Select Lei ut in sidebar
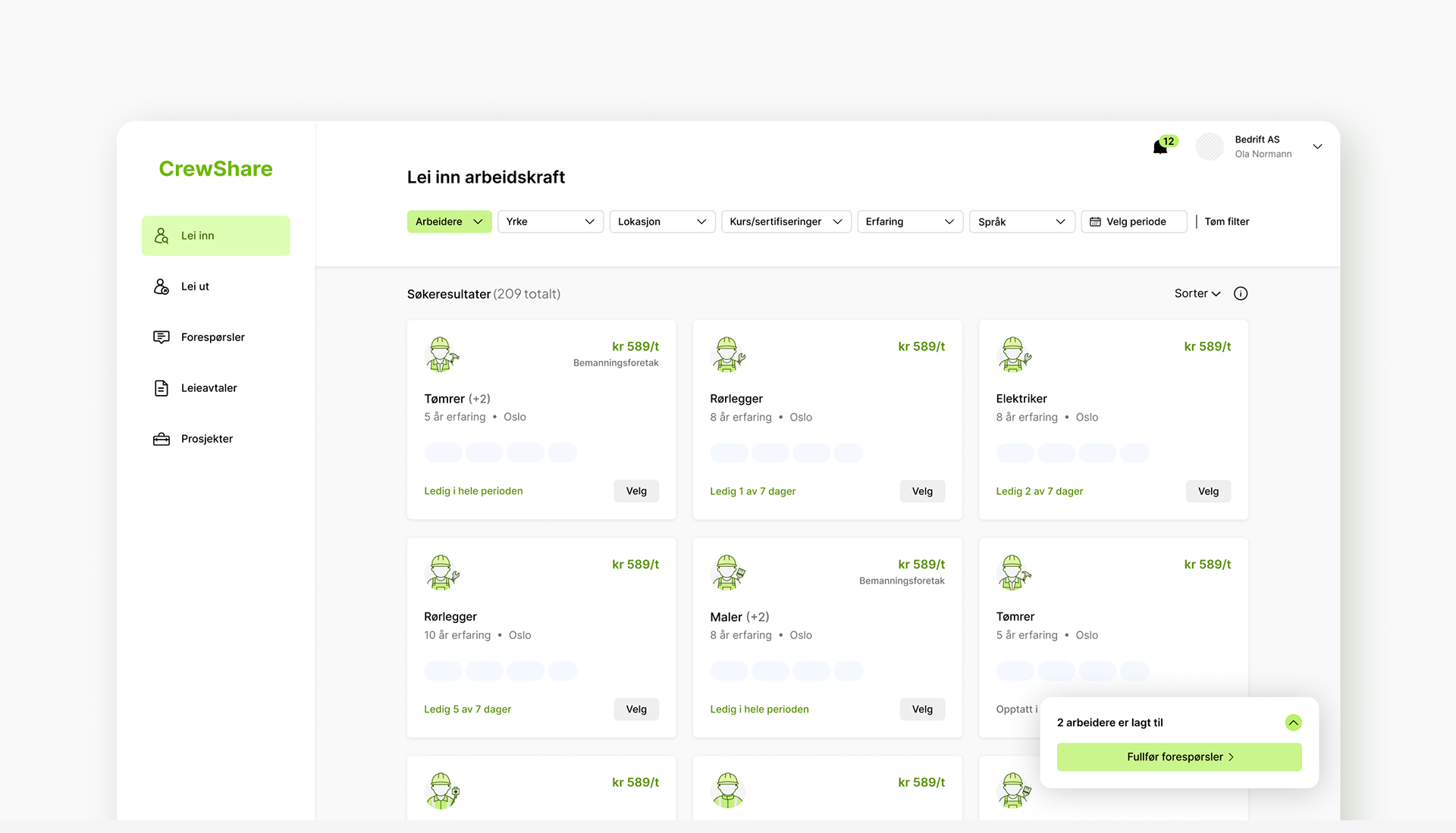 (x=195, y=287)
